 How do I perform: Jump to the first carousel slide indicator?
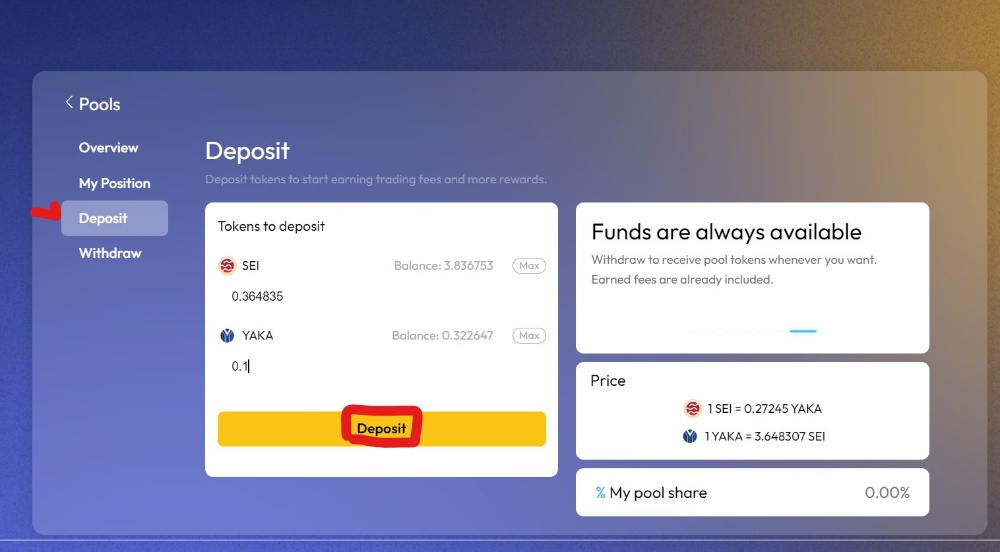click(x=703, y=330)
